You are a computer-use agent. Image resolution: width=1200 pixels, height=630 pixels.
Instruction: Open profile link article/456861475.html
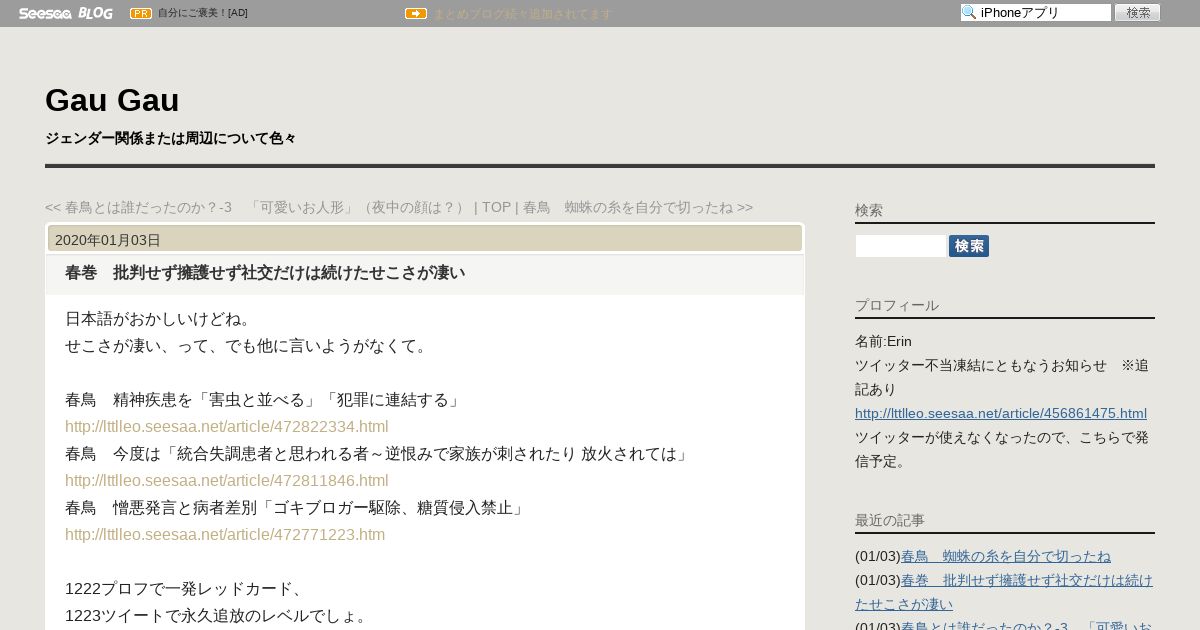[x=1001, y=413]
